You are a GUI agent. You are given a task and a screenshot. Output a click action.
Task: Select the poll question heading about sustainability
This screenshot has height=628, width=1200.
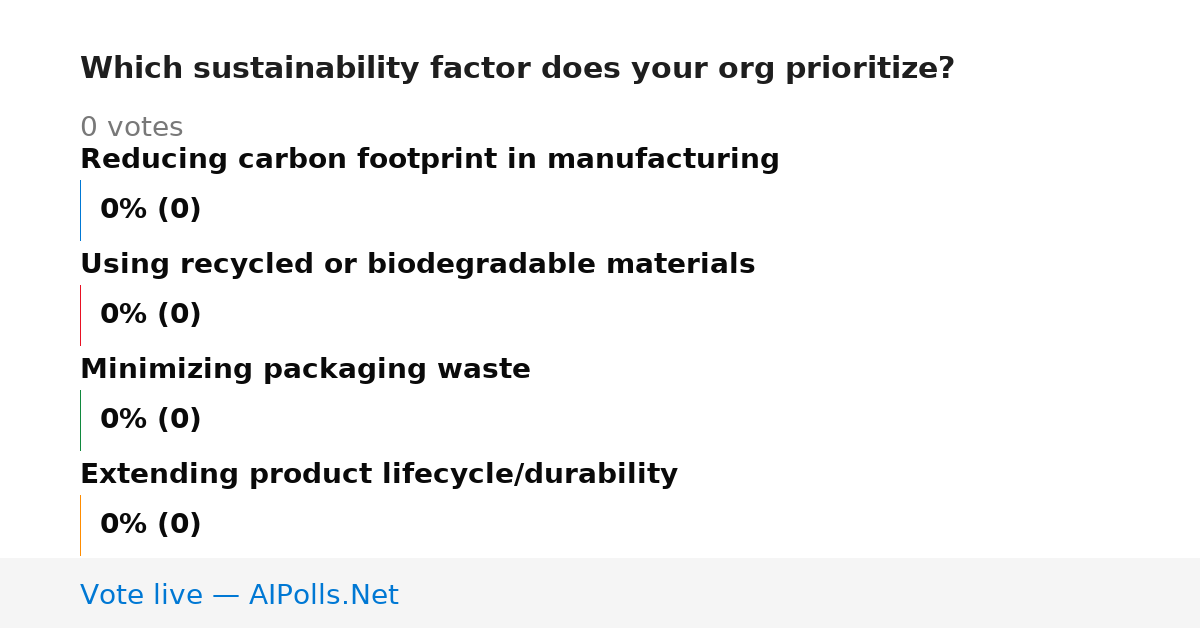[517, 69]
